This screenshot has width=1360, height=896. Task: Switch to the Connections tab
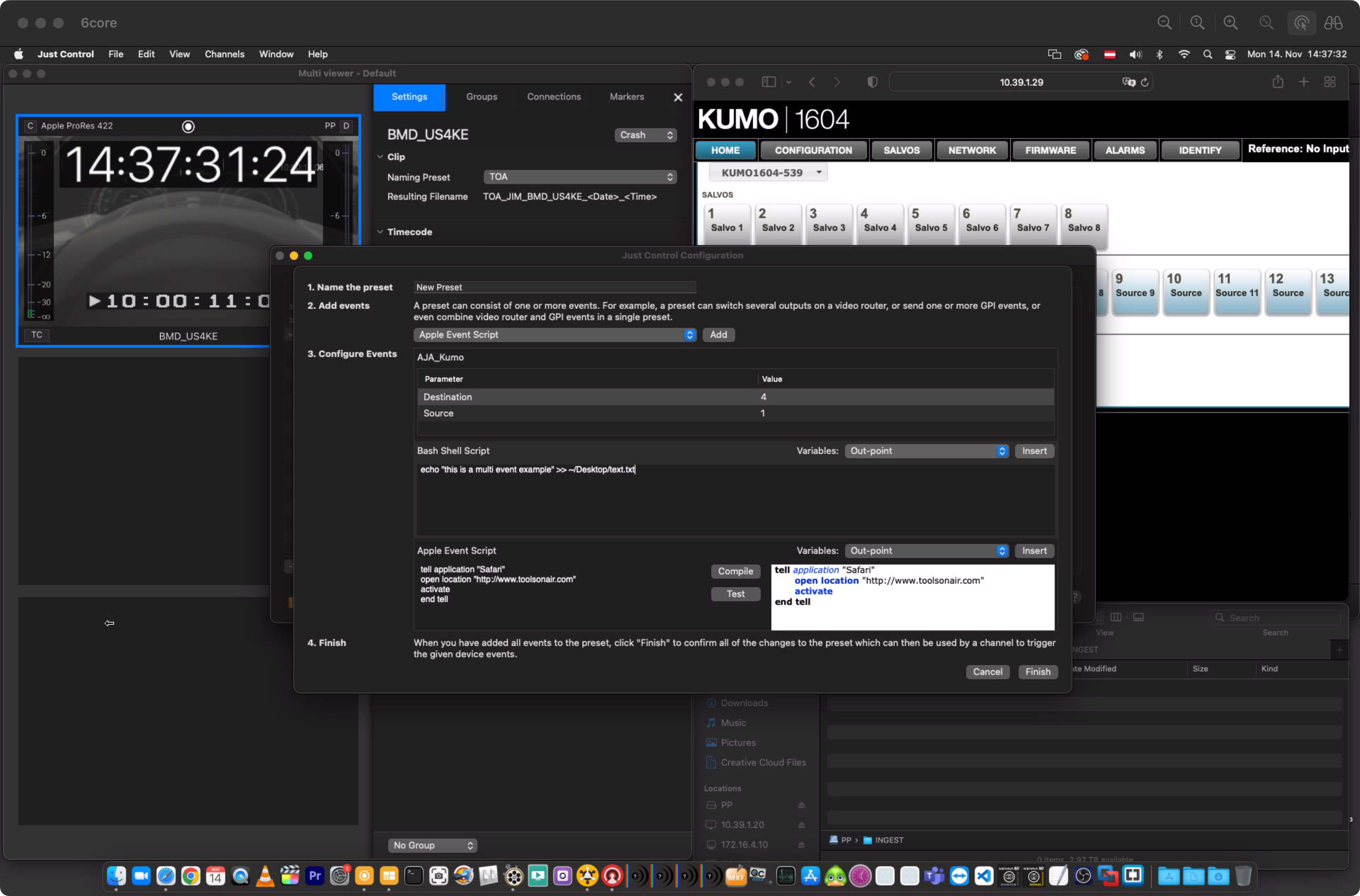pos(553,97)
